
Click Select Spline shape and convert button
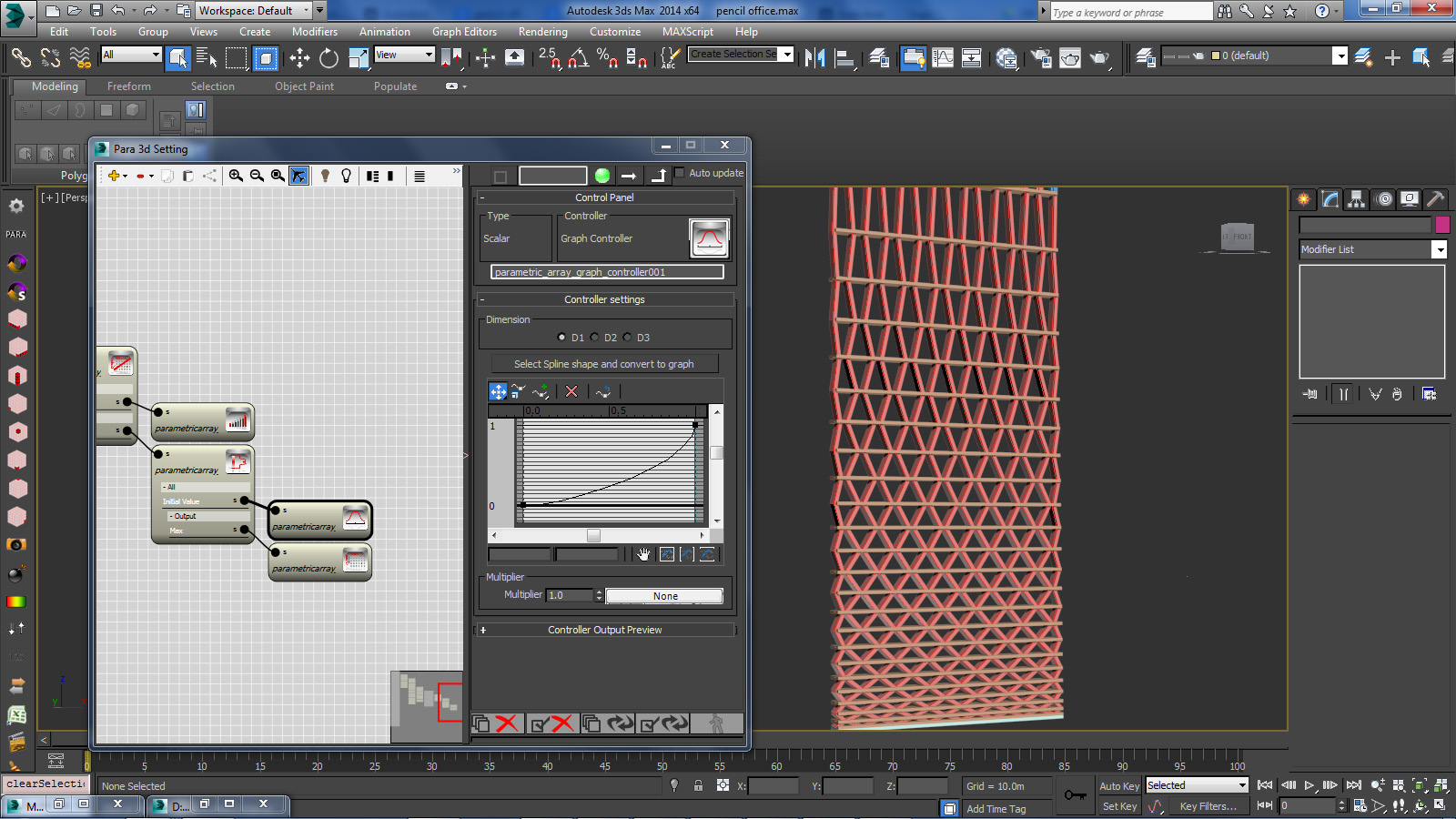tap(604, 364)
